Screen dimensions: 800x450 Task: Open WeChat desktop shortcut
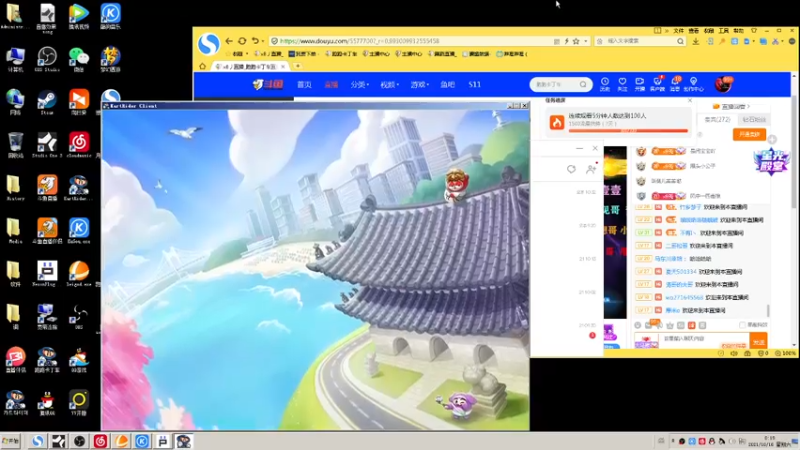click(79, 59)
